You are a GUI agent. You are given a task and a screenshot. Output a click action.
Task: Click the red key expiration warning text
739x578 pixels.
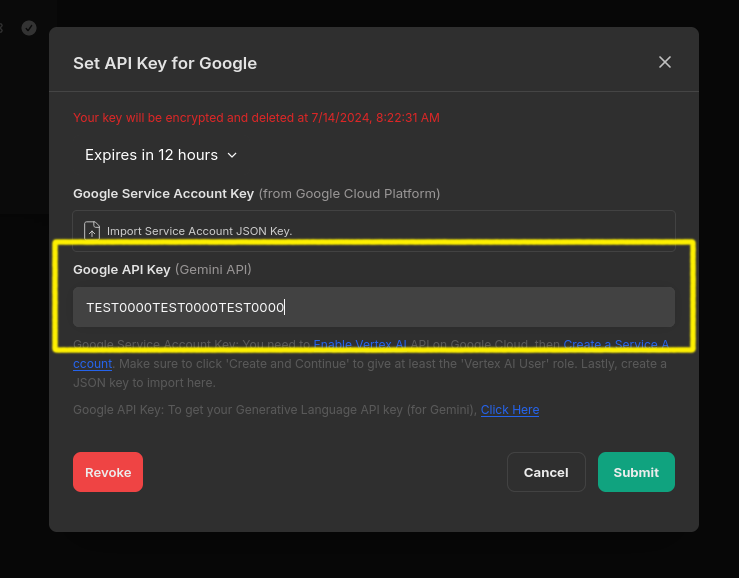click(x=256, y=118)
